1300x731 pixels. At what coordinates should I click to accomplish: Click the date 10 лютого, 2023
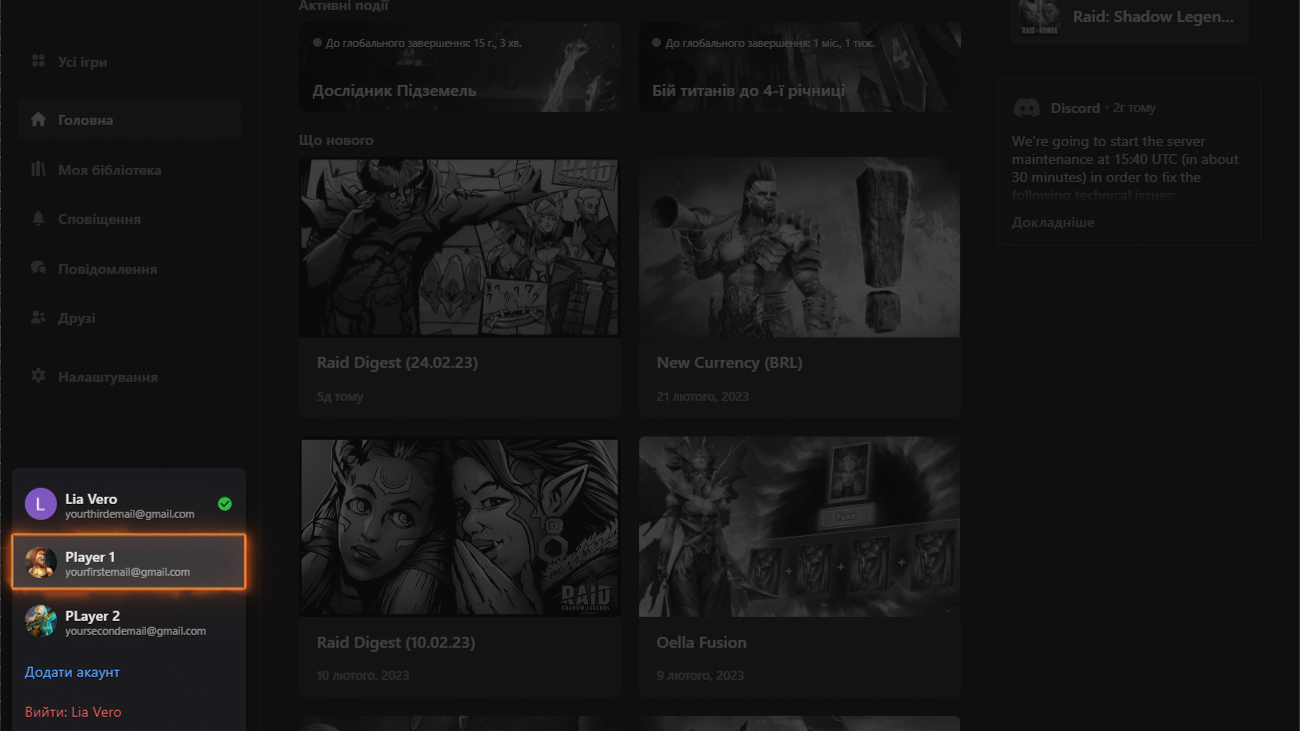click(363, 675)
